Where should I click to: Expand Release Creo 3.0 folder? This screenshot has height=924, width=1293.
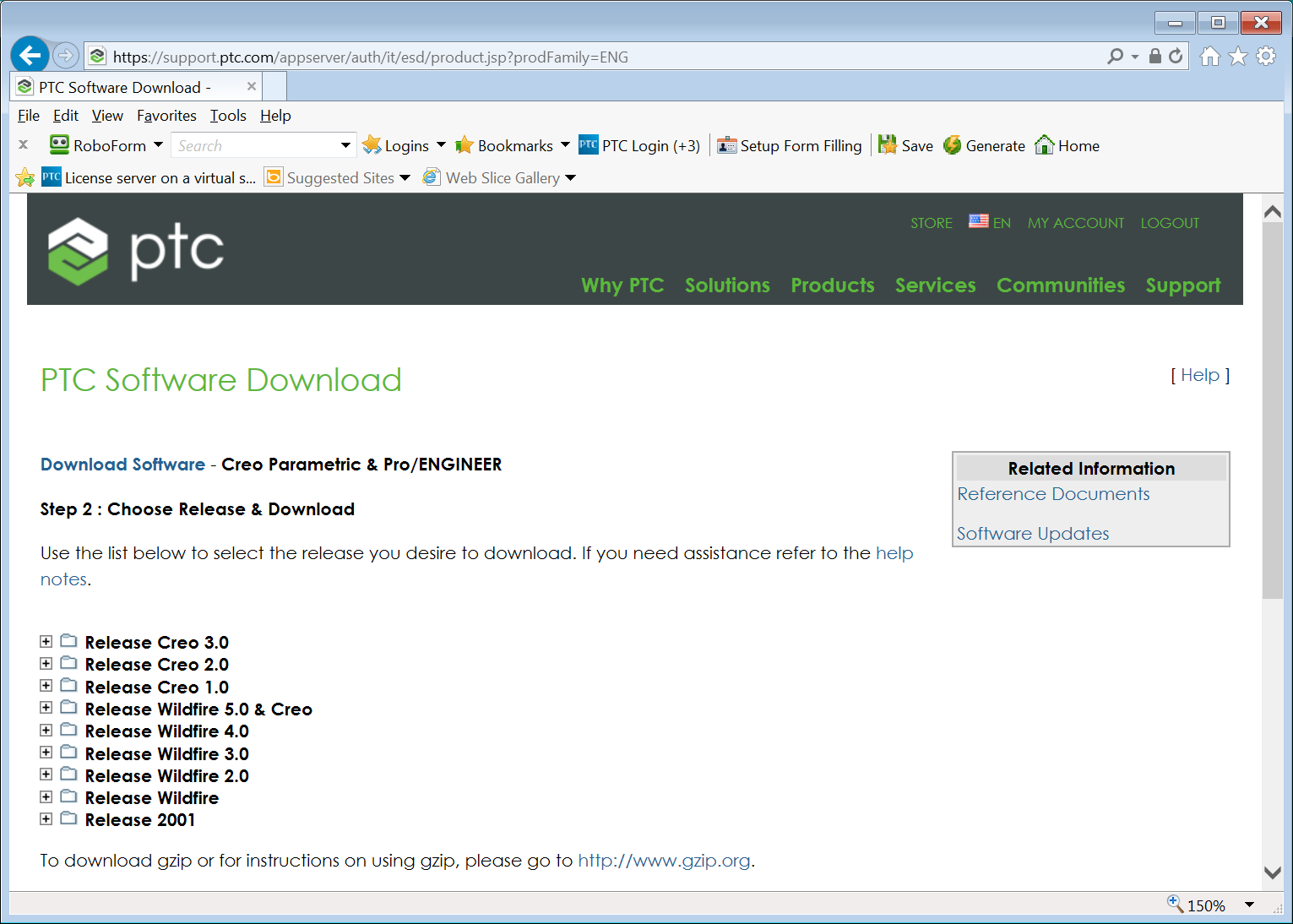coord(46,642)
